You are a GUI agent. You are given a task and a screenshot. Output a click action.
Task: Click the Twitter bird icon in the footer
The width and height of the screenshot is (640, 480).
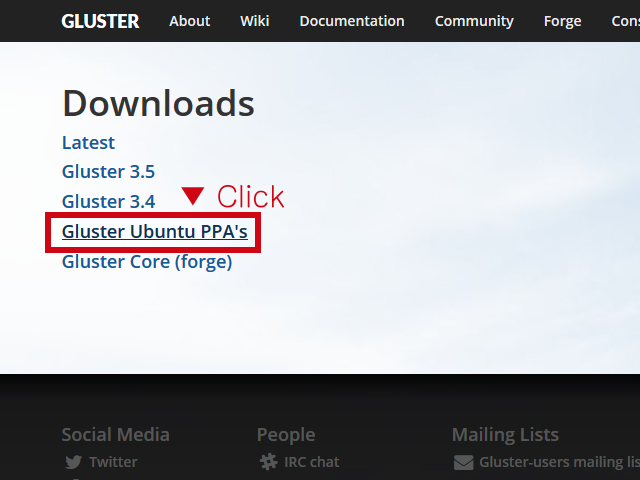[73, 462]
